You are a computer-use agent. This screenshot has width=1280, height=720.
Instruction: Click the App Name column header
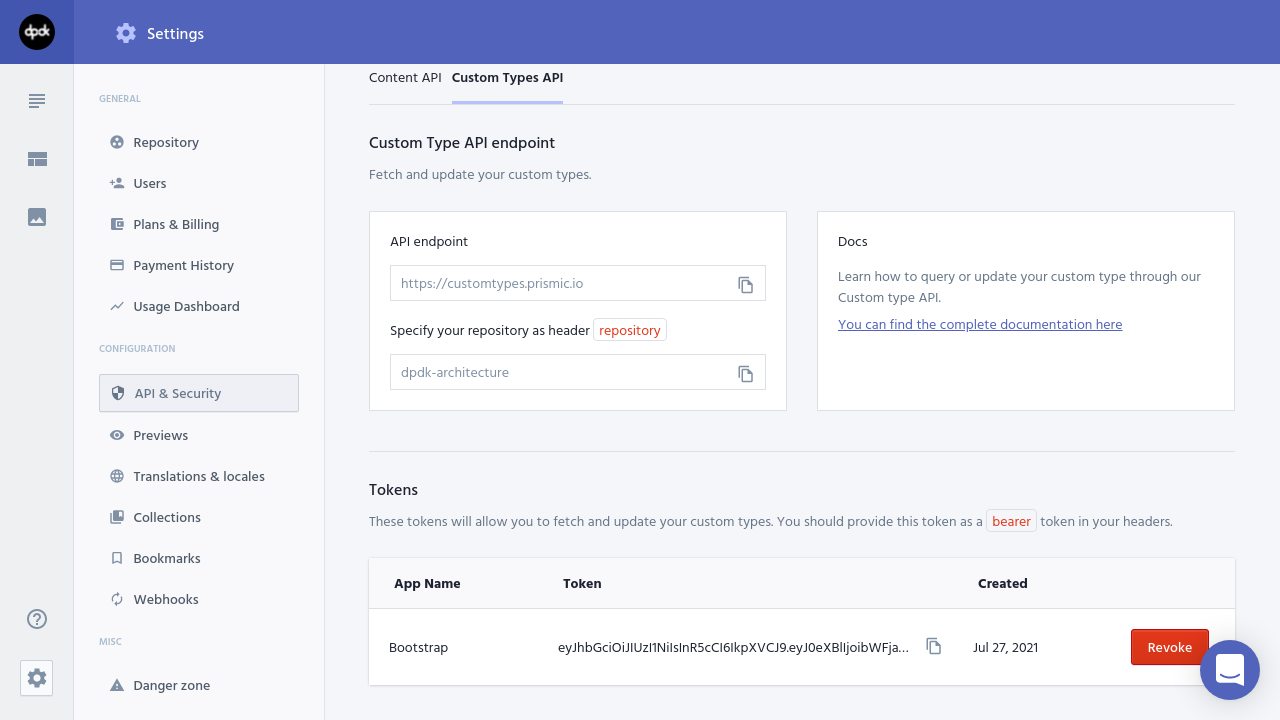coord(427,583)
